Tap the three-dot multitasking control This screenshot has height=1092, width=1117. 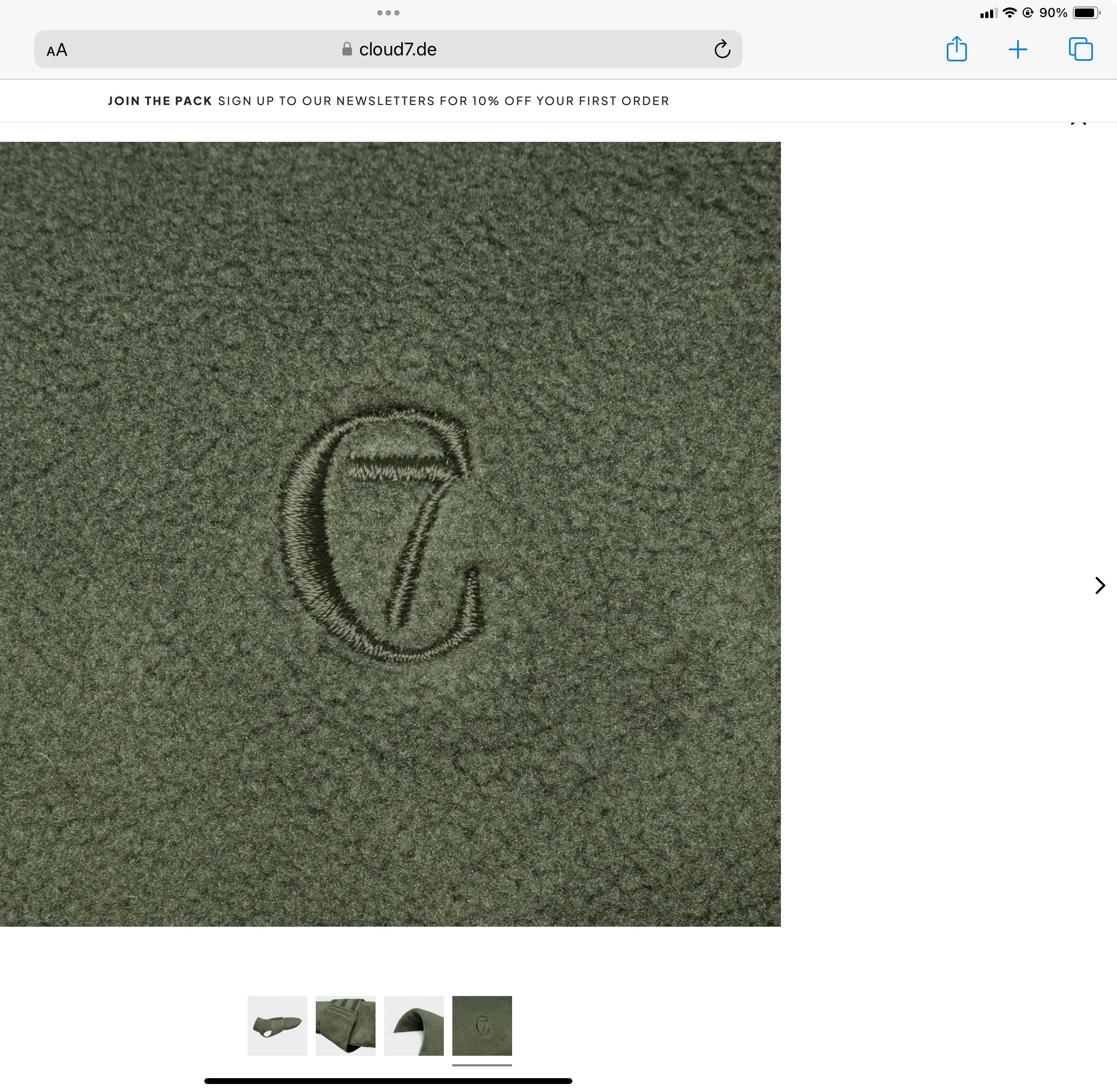point(388,13)
